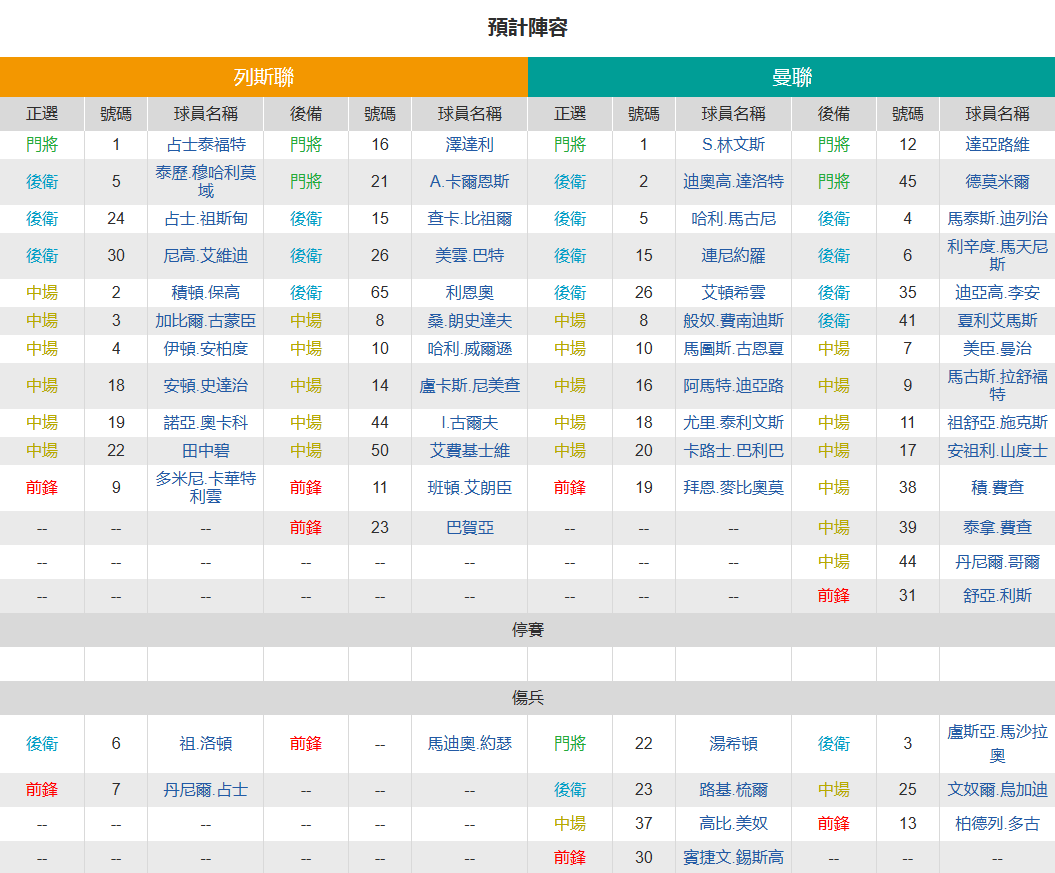This screenshot has width=1055, height=873.
Task: Open player link 占士泰福特
Action: tap(205, 145)
